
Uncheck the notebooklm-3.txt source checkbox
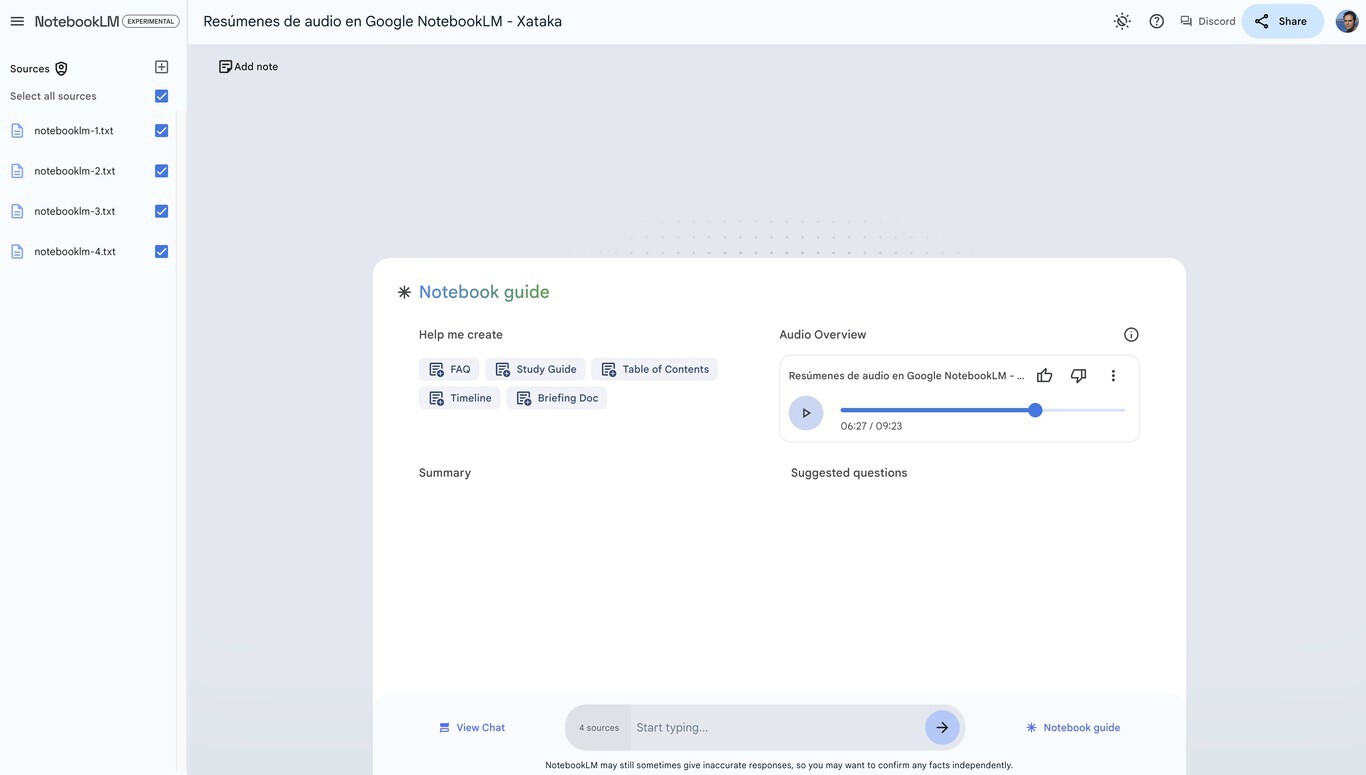pos(162,211)
